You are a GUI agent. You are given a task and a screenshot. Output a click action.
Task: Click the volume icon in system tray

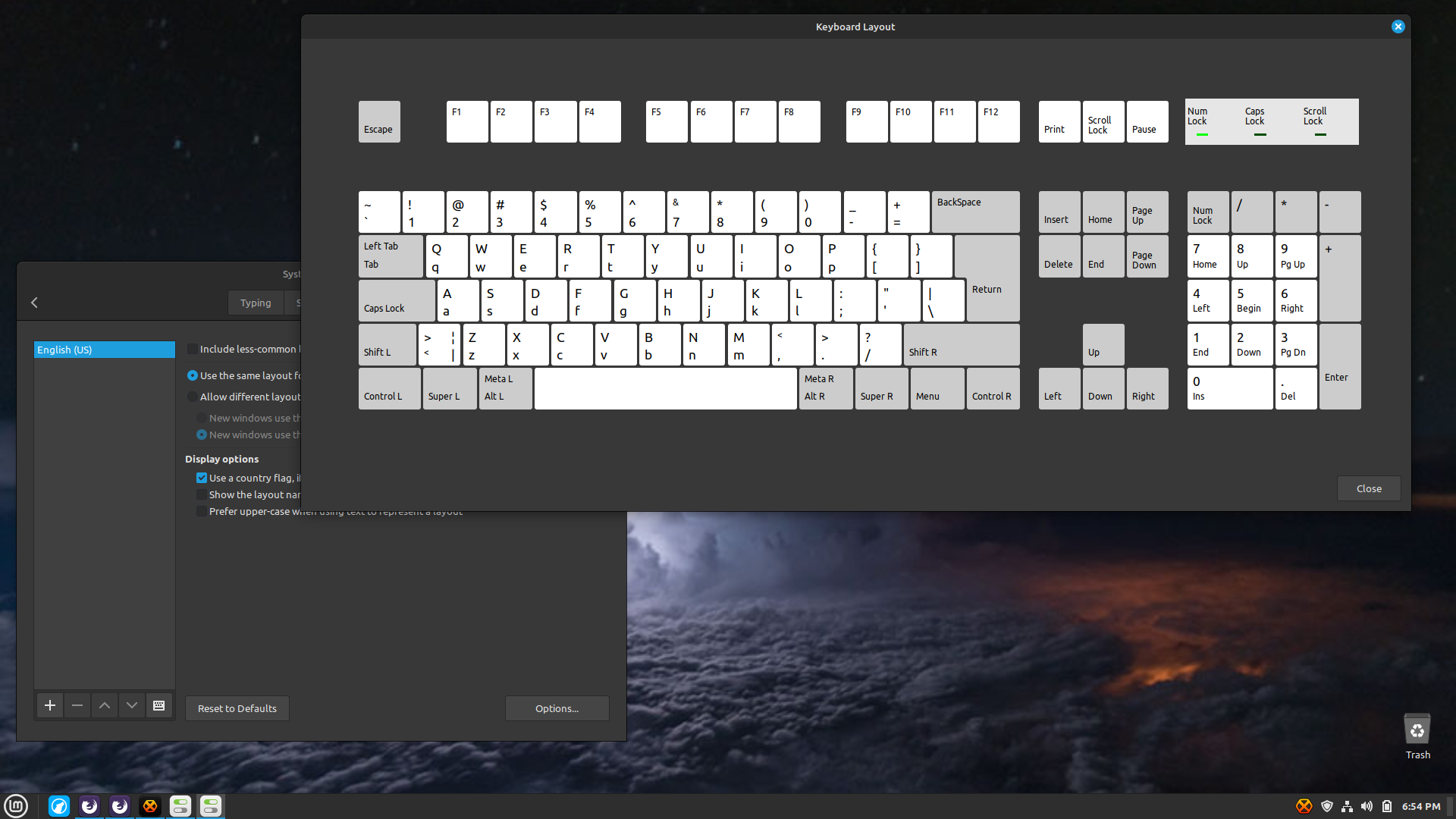pos(1367,806)
